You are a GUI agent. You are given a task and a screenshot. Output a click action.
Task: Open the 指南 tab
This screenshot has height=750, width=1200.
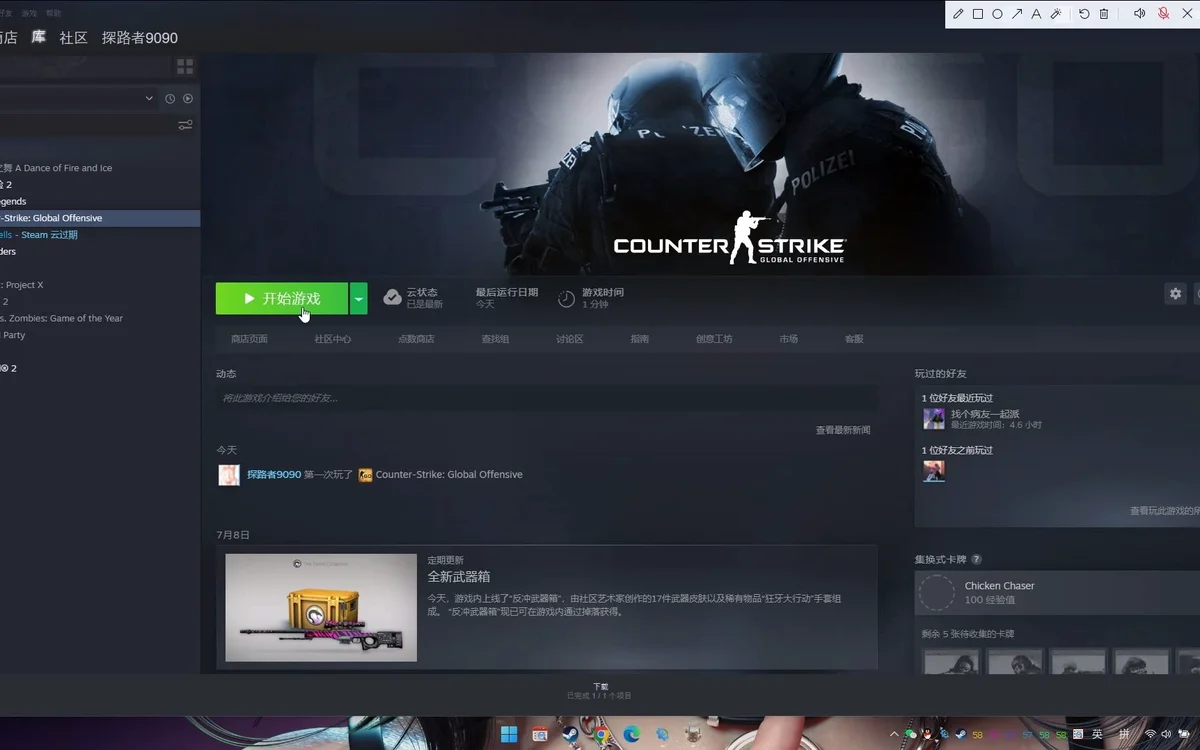click(x=640, y=339)
